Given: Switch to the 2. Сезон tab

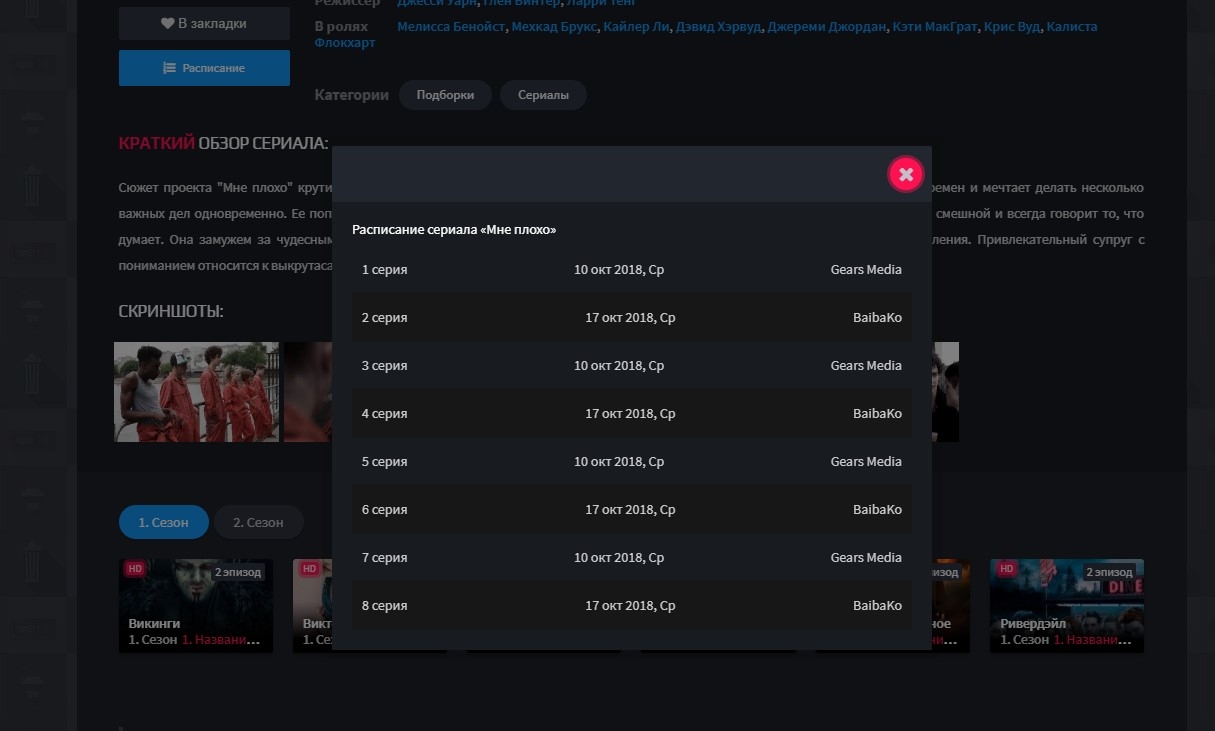Looking at the screenshot, I should (x=258, y=522).
